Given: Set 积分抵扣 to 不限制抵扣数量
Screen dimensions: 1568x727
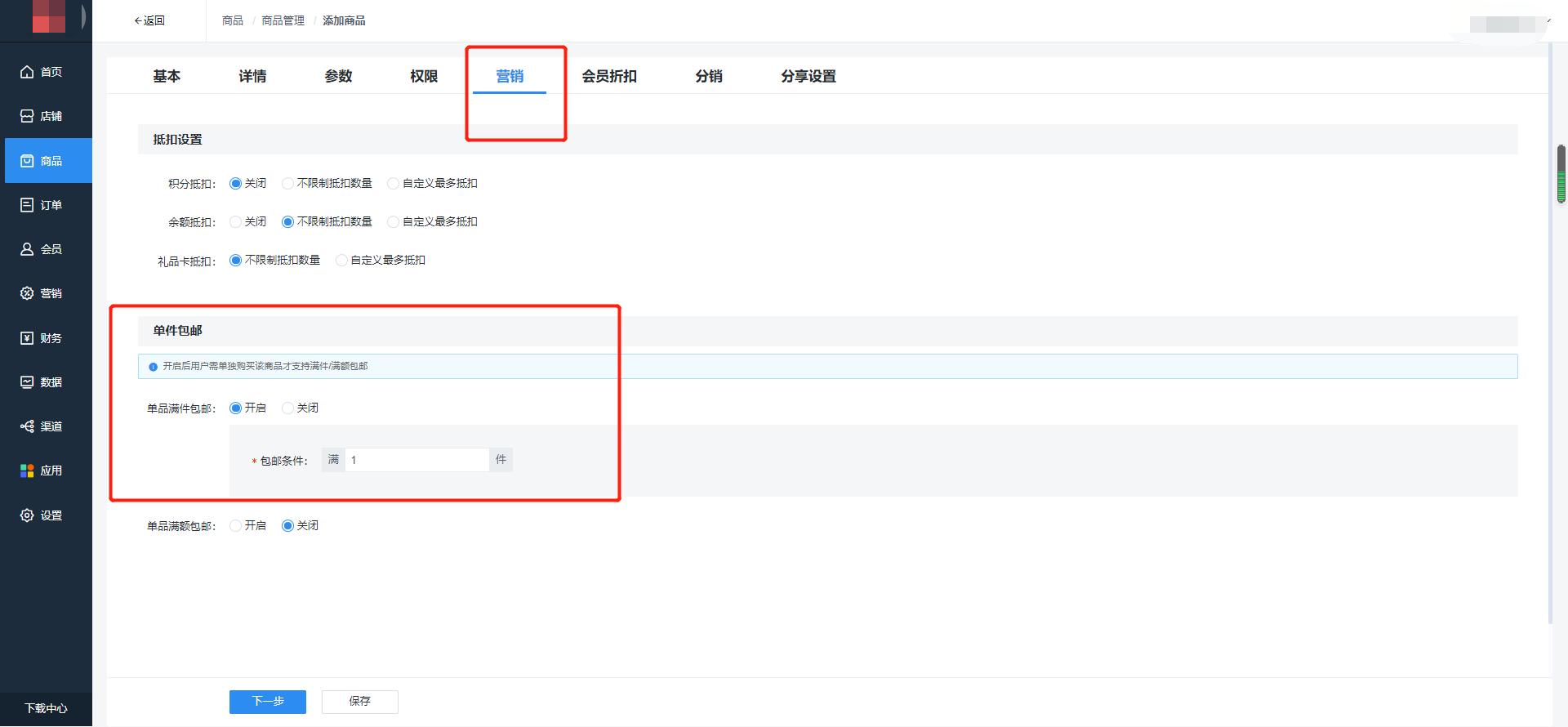Looking at the screenshot, I should point(287,184).
